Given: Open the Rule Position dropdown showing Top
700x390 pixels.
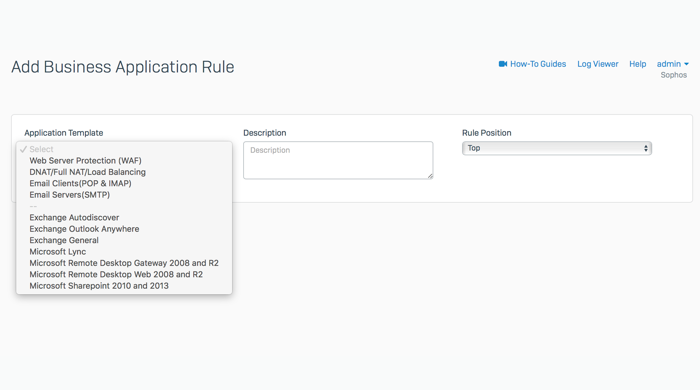Looking at the screenshot, I should coord(557,148).
